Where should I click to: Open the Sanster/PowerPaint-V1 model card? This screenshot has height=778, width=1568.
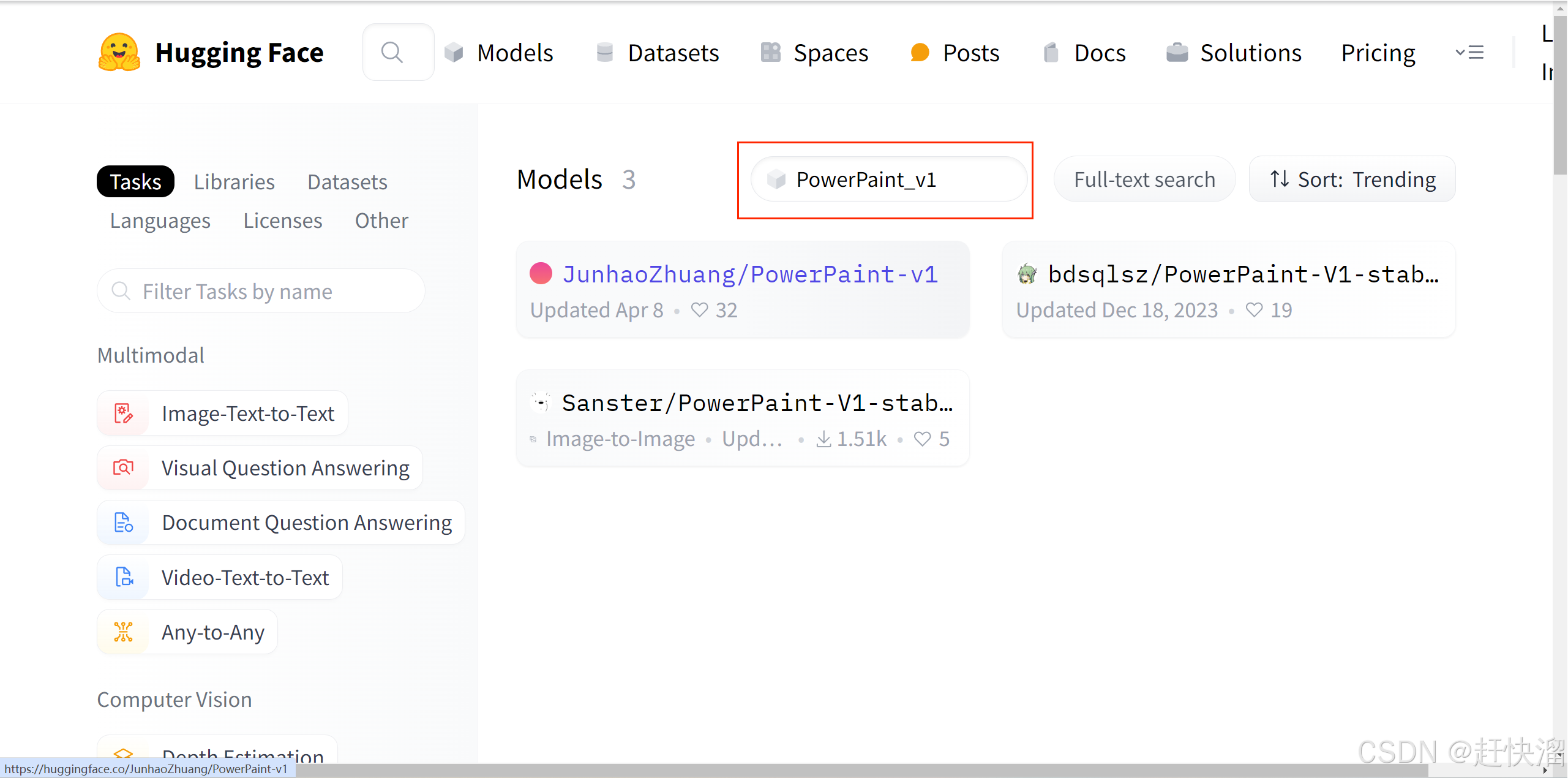tap(757, 403)
